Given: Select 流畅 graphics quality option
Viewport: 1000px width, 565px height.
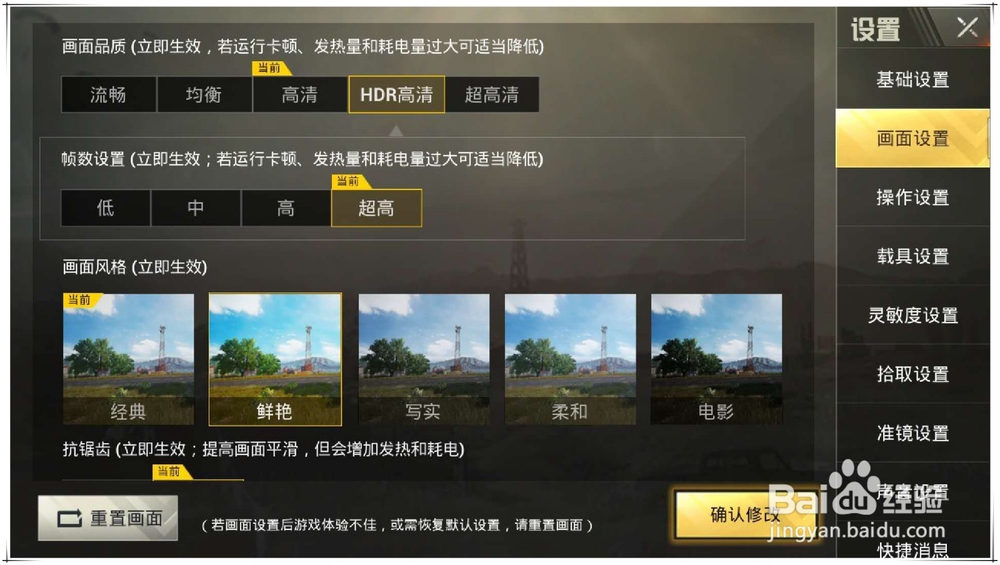Looking at the screenshot, I should tap(108, 95).
